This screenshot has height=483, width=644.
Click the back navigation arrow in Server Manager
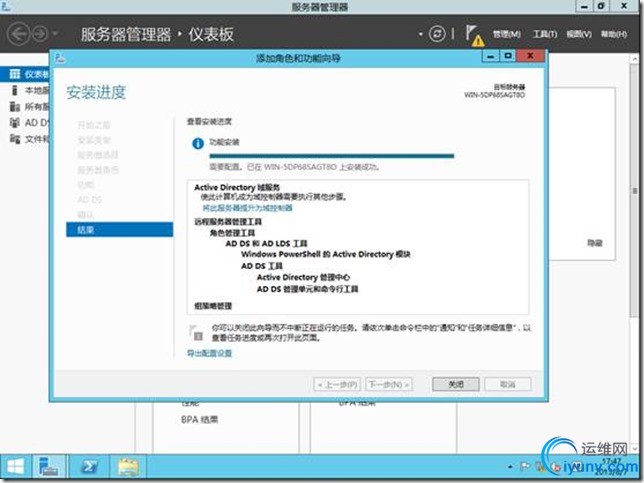click(19, 34)
